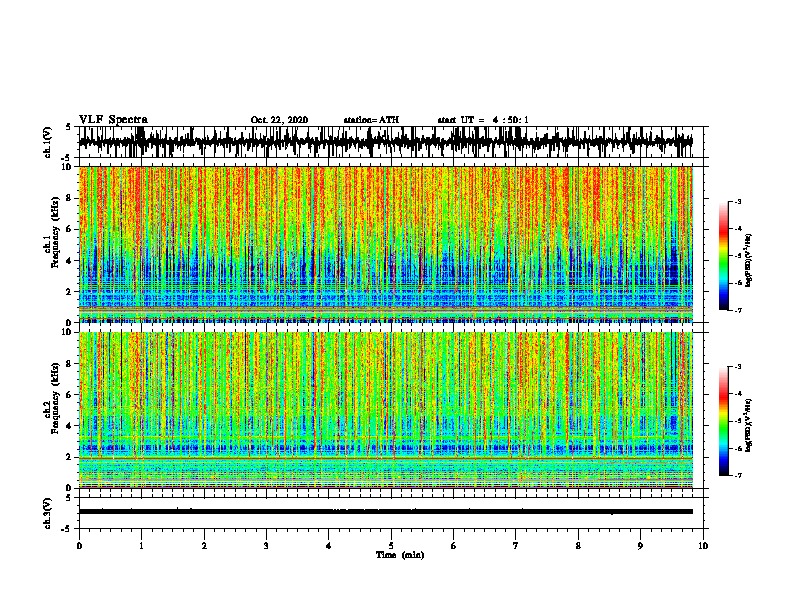Click the "station=ATH" label

[371, 120]
